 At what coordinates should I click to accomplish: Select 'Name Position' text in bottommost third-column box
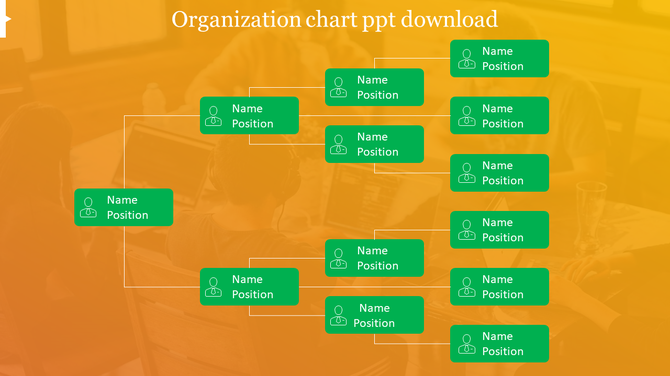pyautogui.click(x=374, y=315)
